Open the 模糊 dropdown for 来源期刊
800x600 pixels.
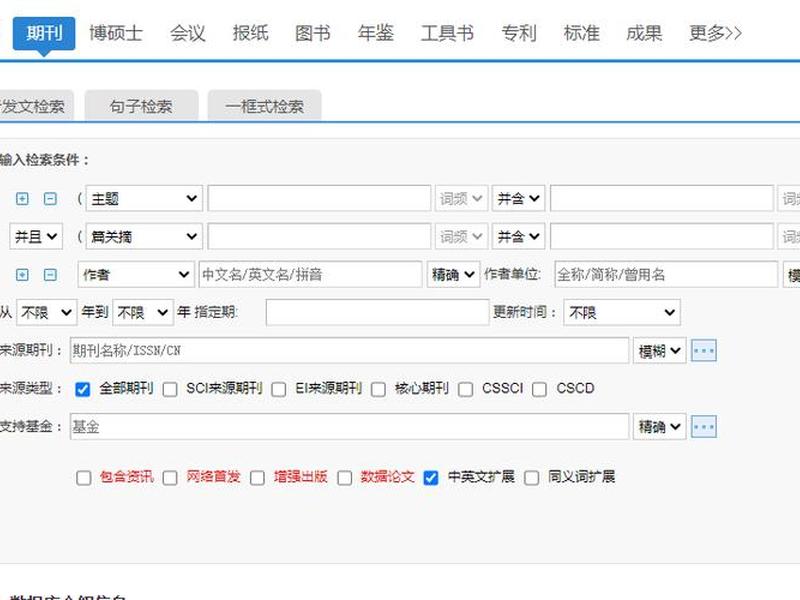[660, 351]
